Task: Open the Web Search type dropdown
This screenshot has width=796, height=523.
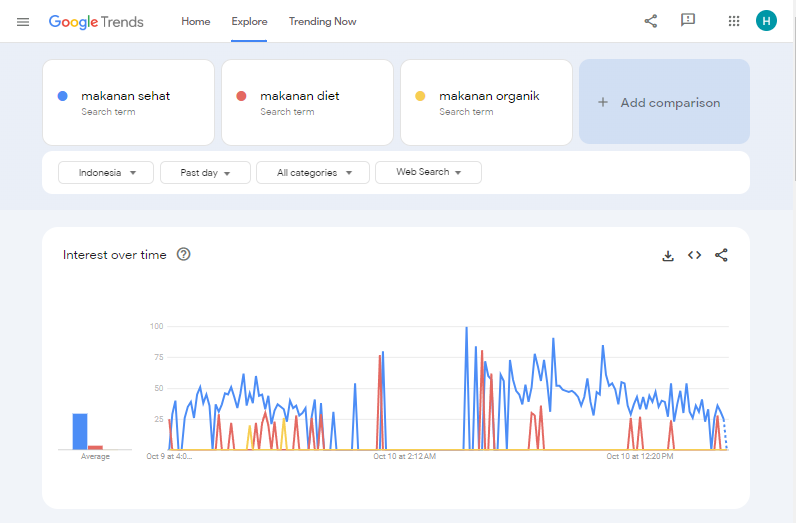Action: (x=428, y=172)
